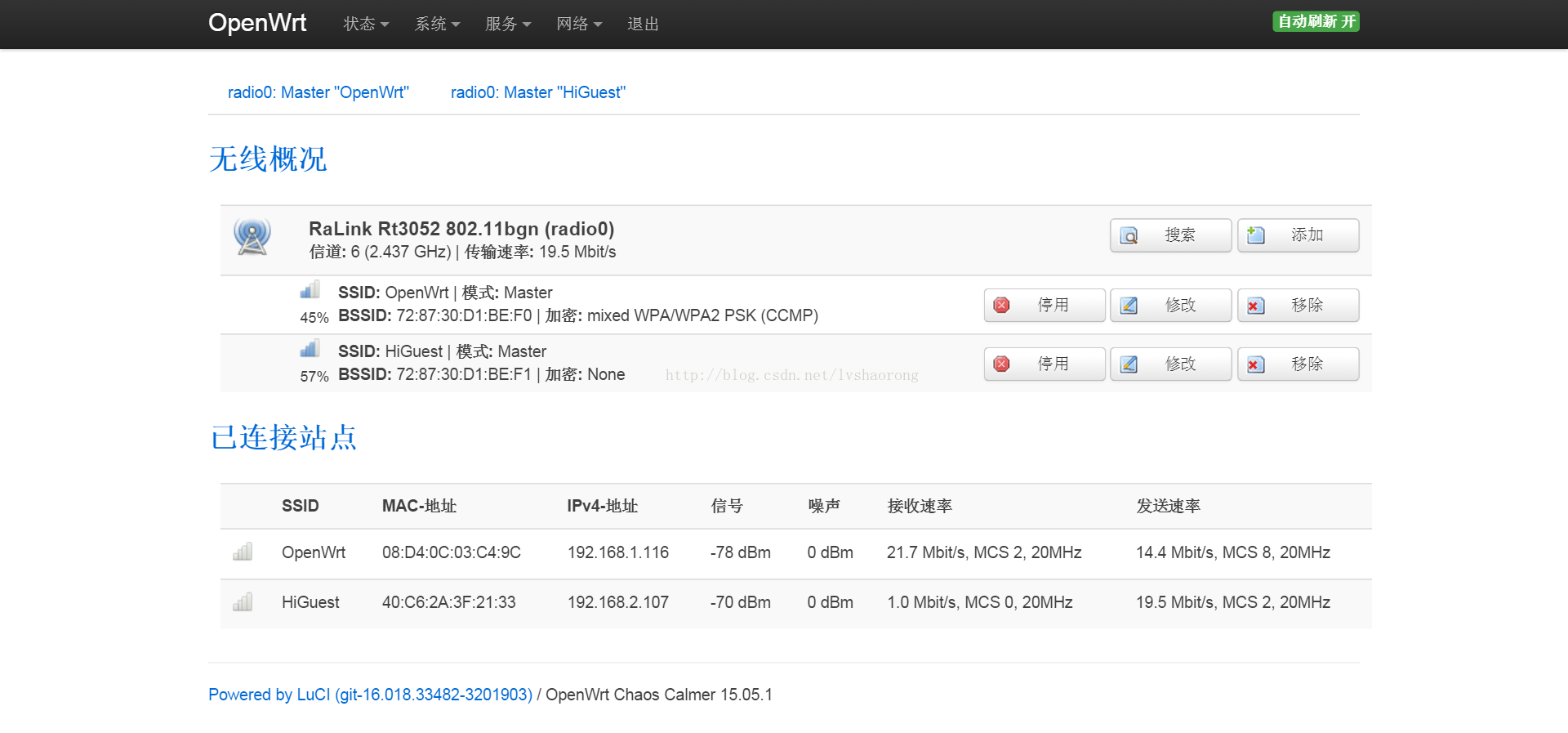Click signal icon for station 40:C6:2A:3F:21:33
The width and height of the screenshot is (1568, 733).
click(243, 602)
